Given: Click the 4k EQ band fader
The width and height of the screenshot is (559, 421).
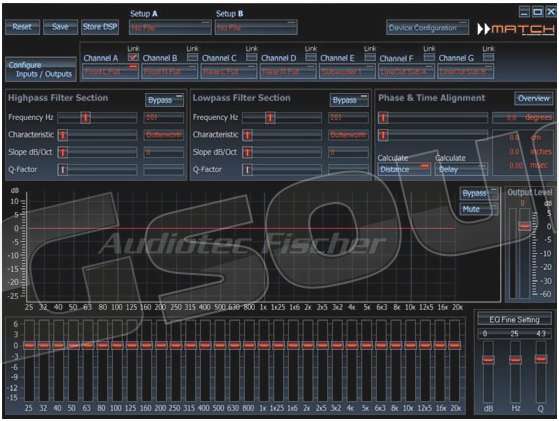Looking at the screenshot, I should (x=352, y=345).
